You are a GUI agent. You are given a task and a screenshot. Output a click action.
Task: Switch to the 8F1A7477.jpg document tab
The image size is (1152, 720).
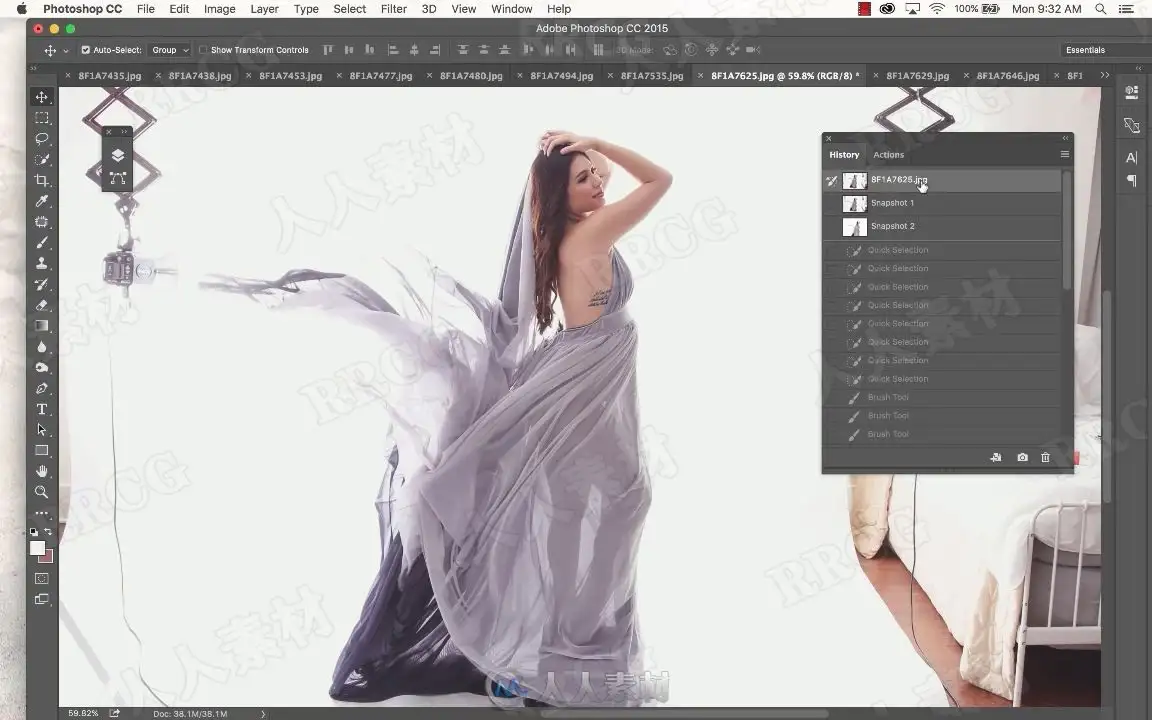381,76
